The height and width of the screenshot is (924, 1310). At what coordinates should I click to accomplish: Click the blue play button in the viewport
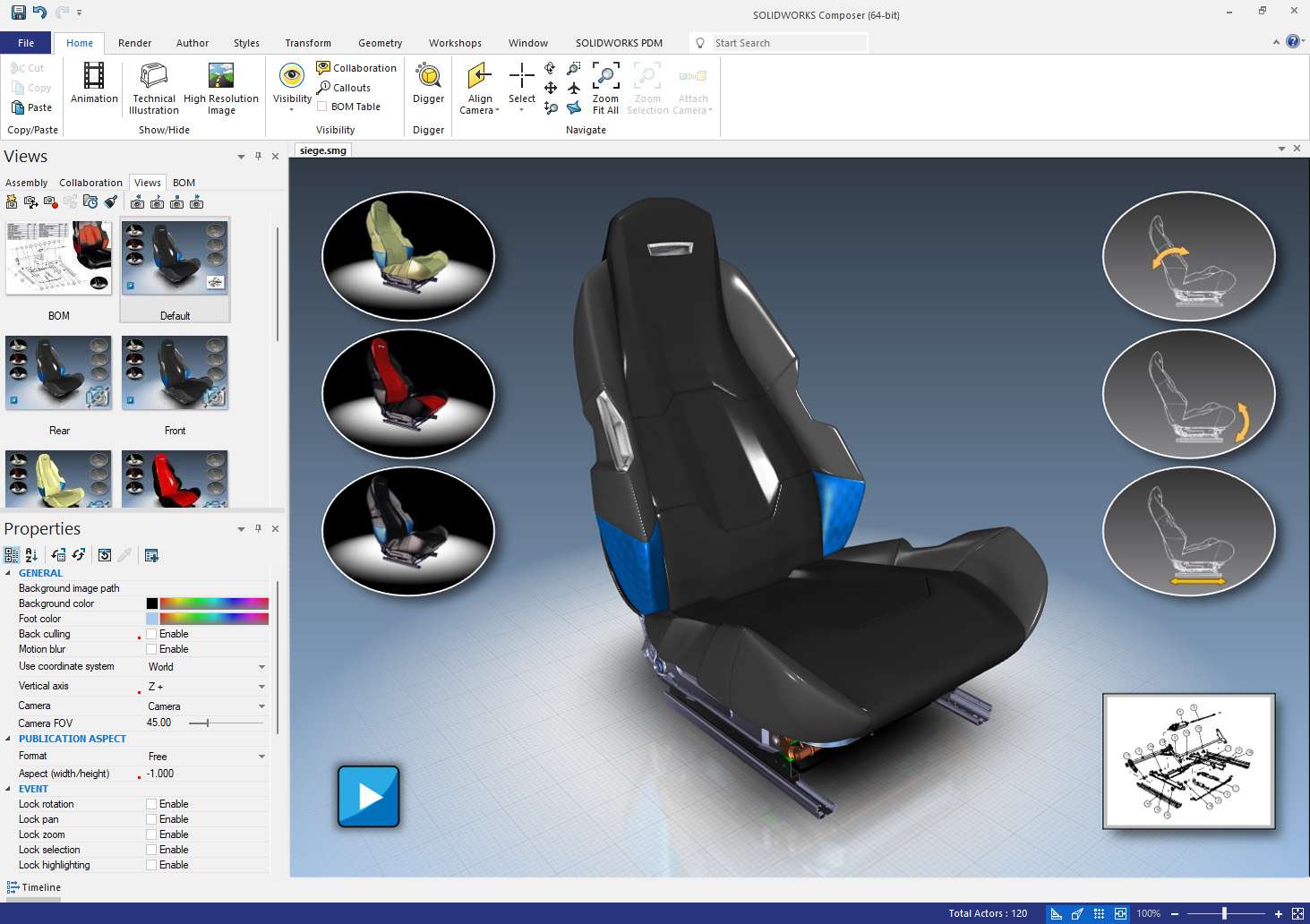(x=368, y=796)
